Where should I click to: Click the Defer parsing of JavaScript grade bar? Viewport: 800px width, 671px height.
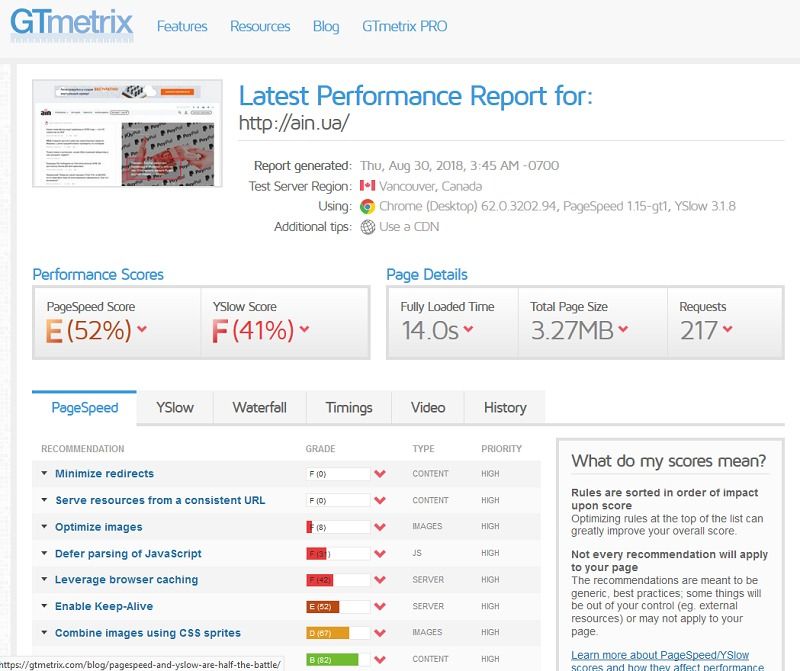(337, 554)
